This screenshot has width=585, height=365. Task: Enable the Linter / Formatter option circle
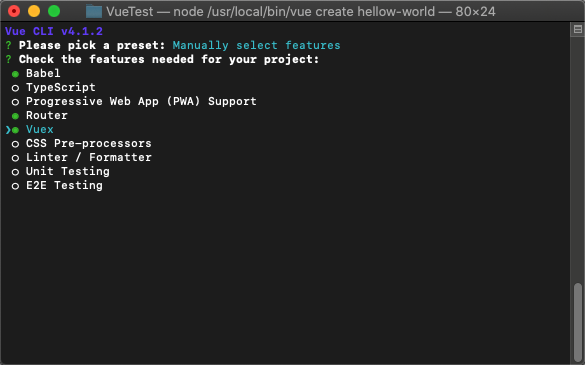[15, 158]
